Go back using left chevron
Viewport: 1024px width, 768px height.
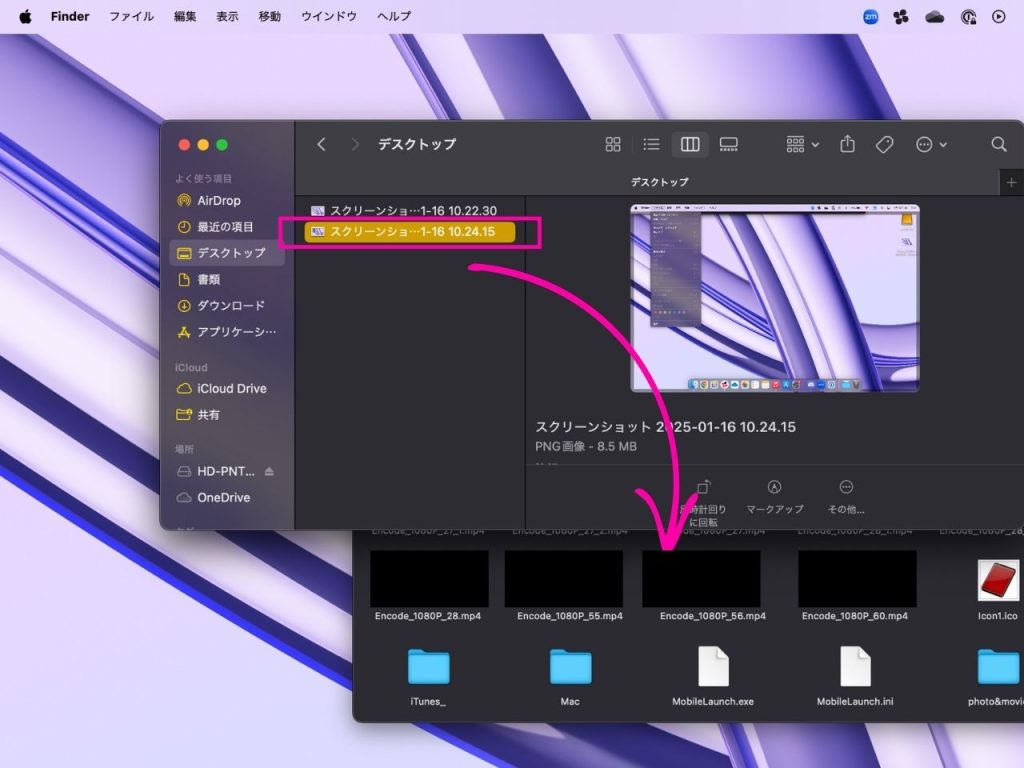pyautogui.click(x=321, y=144)
